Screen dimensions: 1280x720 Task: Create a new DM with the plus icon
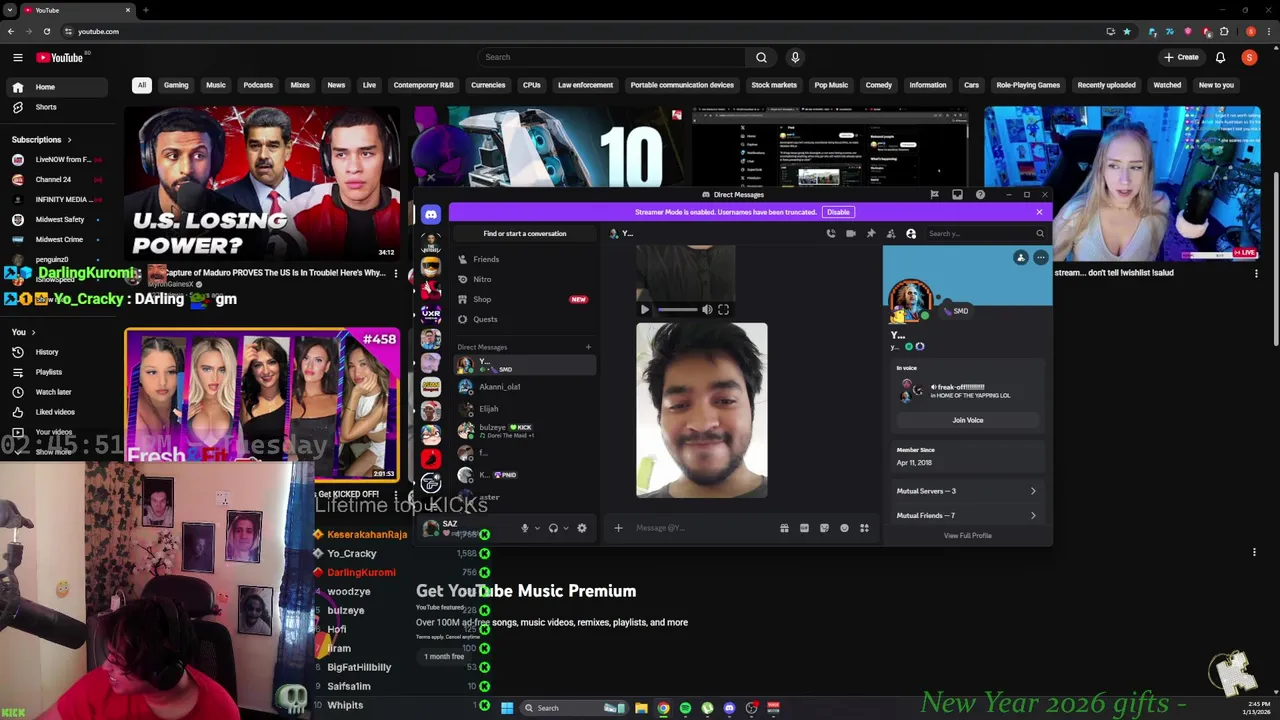[588, 347]
